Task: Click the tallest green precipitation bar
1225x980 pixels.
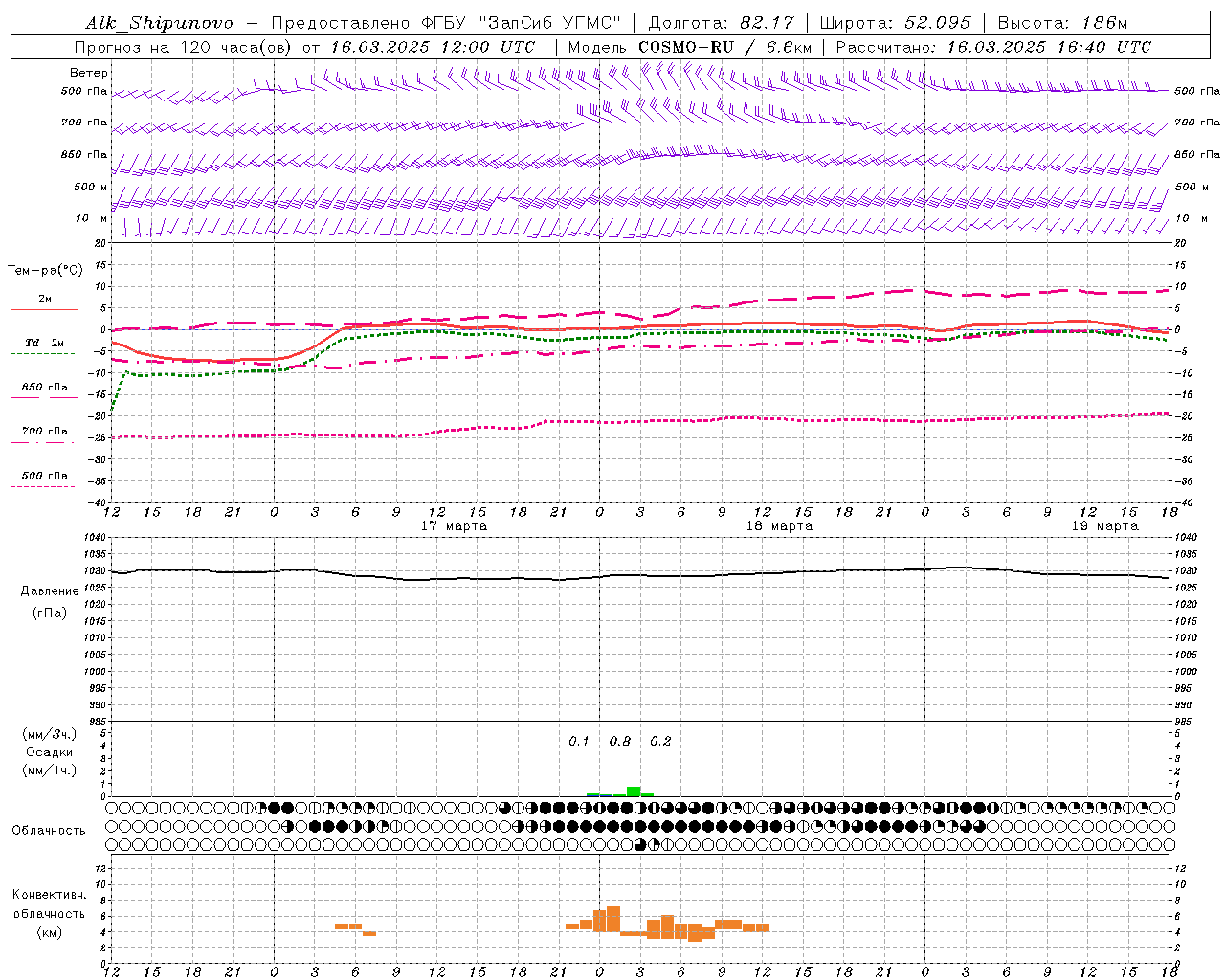Action: (634, 791)
